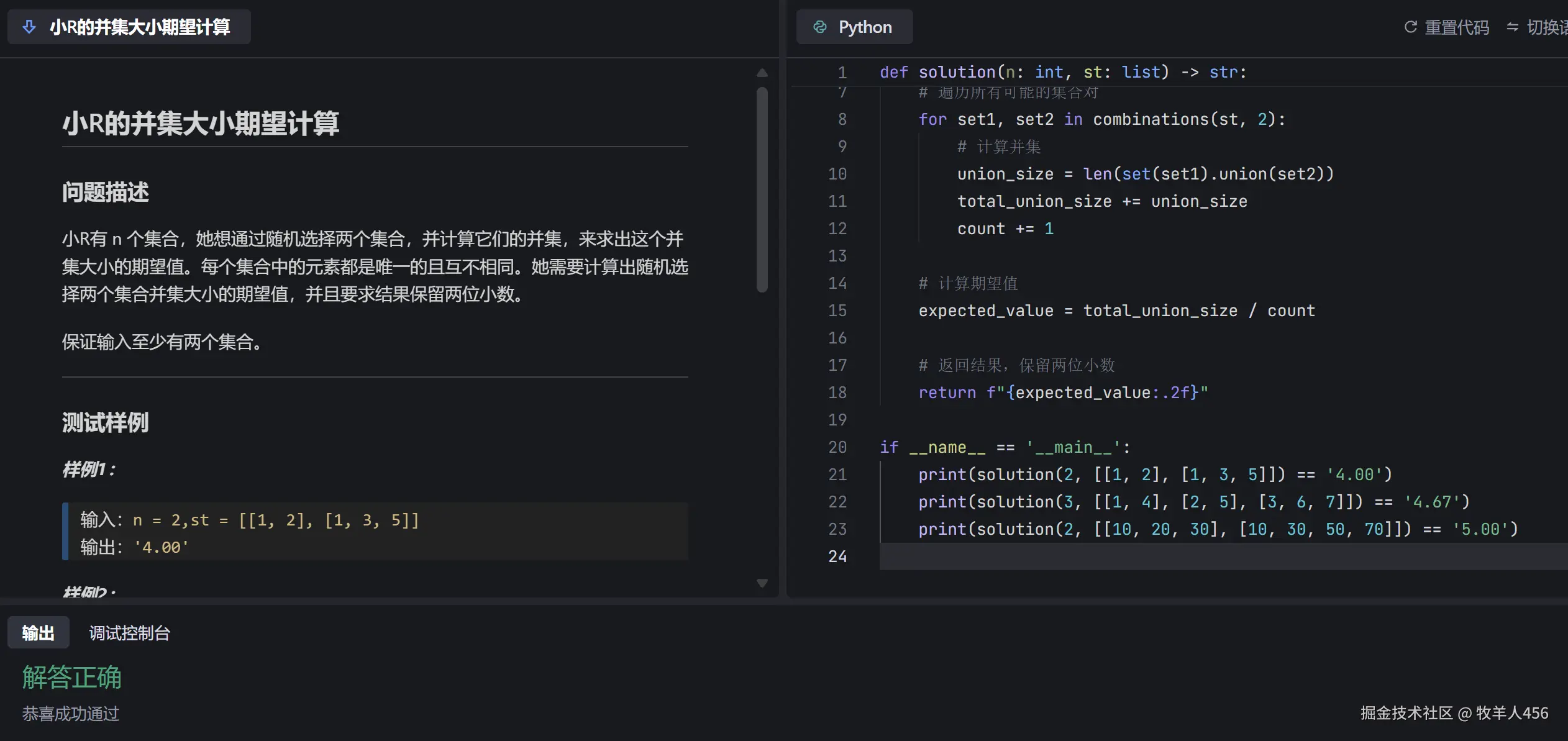This screenshot has height=741, width=1568.
Task: Click the blue download arrow before the problem title
Action: [x=29, y=27]
